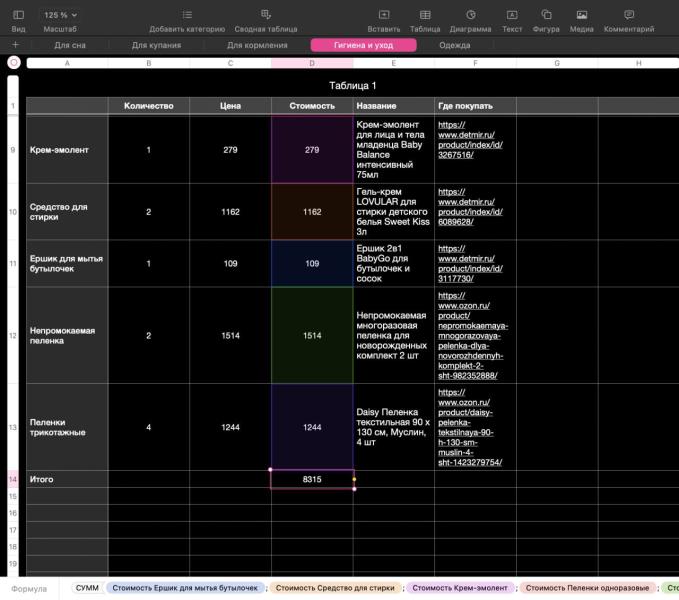The image size is (679, 600).
Task: Select the total cell showing 8315
Action: point(312,479)
